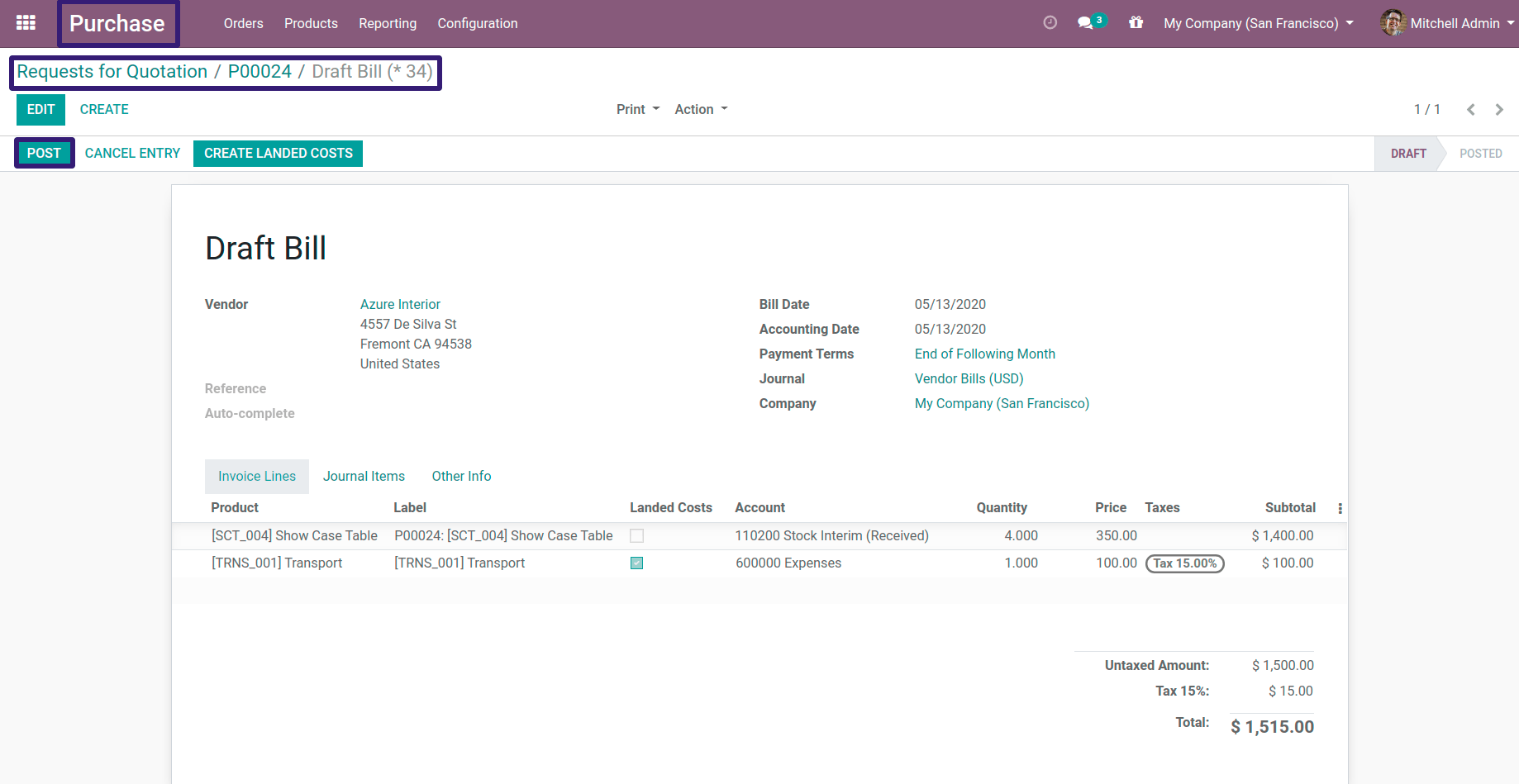Click Mitchell Admin avatar picture
1519x784 pixels.
(x=1393, y=23)
